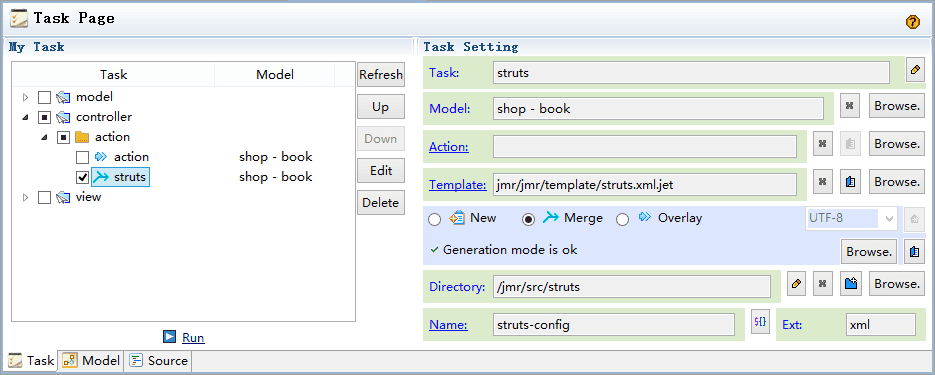
Task: Switch to the Source tab
Action: pos(159,361)
